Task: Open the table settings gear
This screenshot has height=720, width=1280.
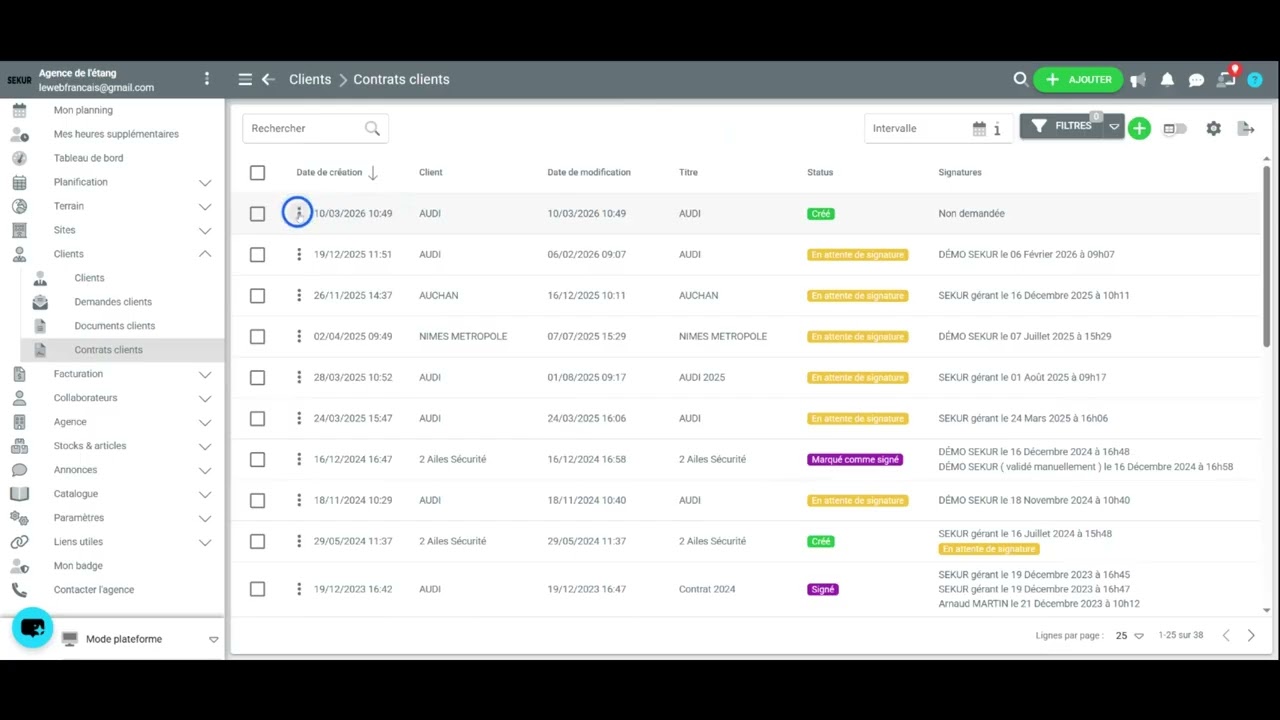Action: click(x=1213, y=128)
